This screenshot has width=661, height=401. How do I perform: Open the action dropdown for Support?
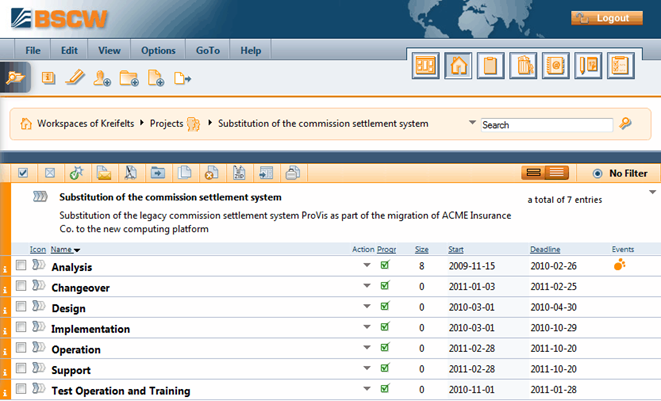[x=367, y=368]
